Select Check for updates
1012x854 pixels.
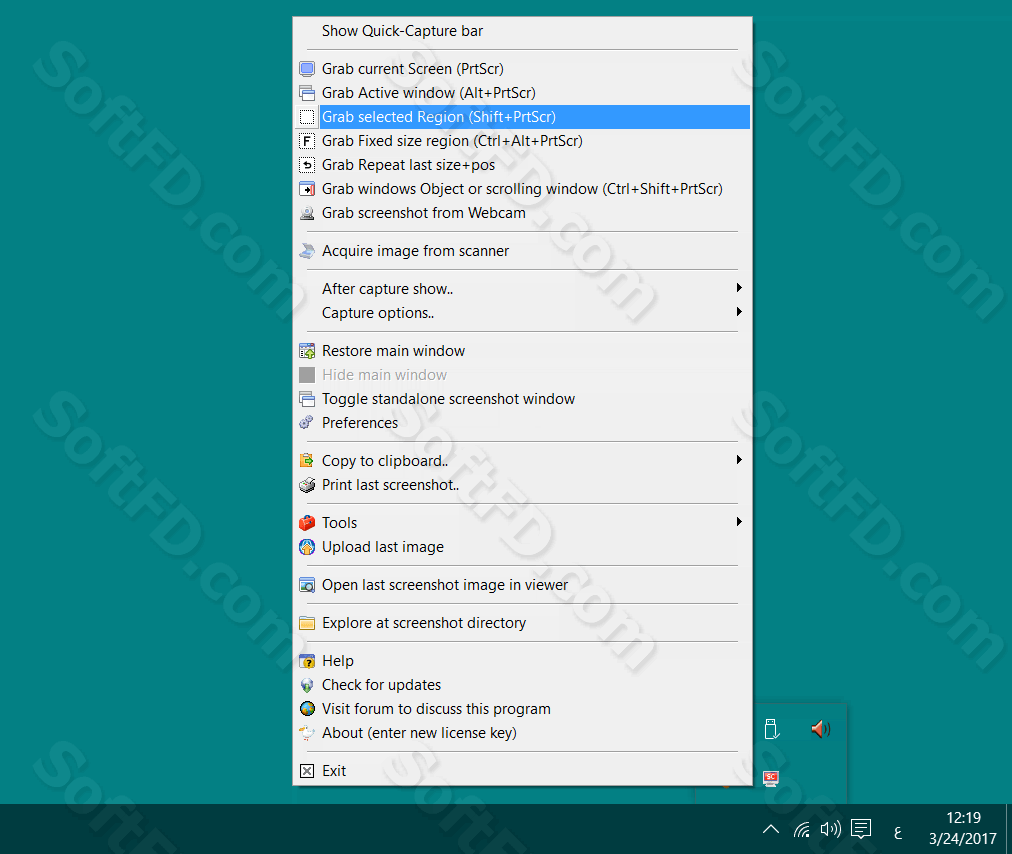pos(522,685)
